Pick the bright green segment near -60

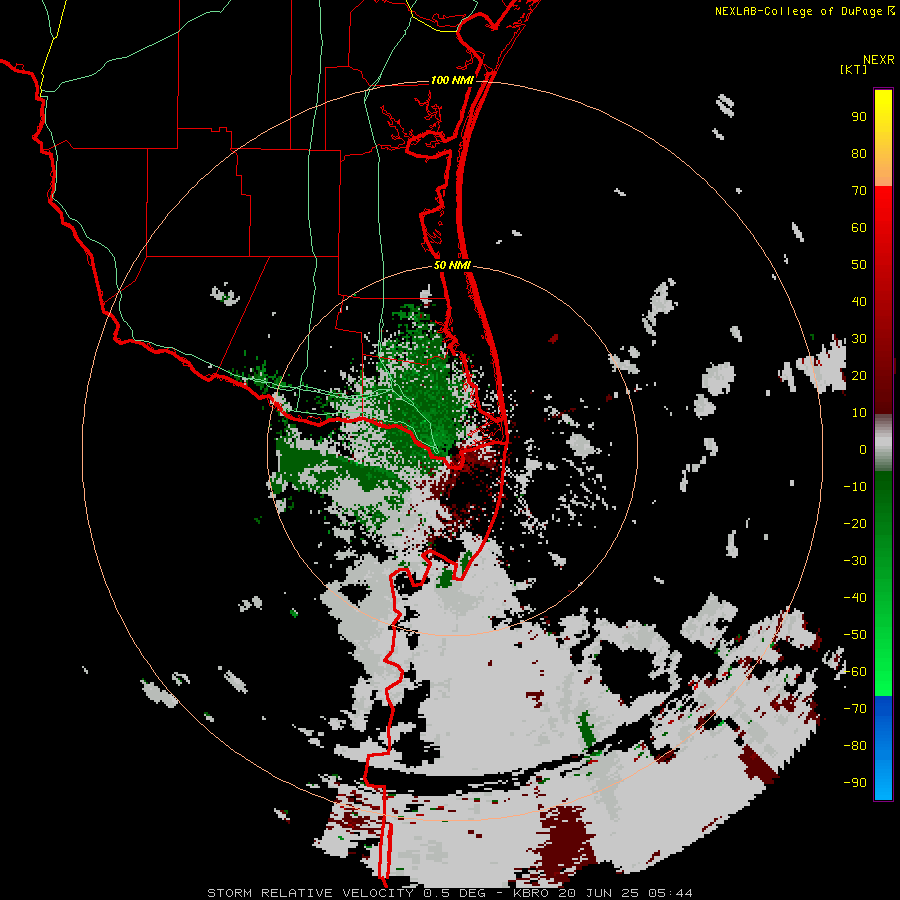tap(883, 672)
